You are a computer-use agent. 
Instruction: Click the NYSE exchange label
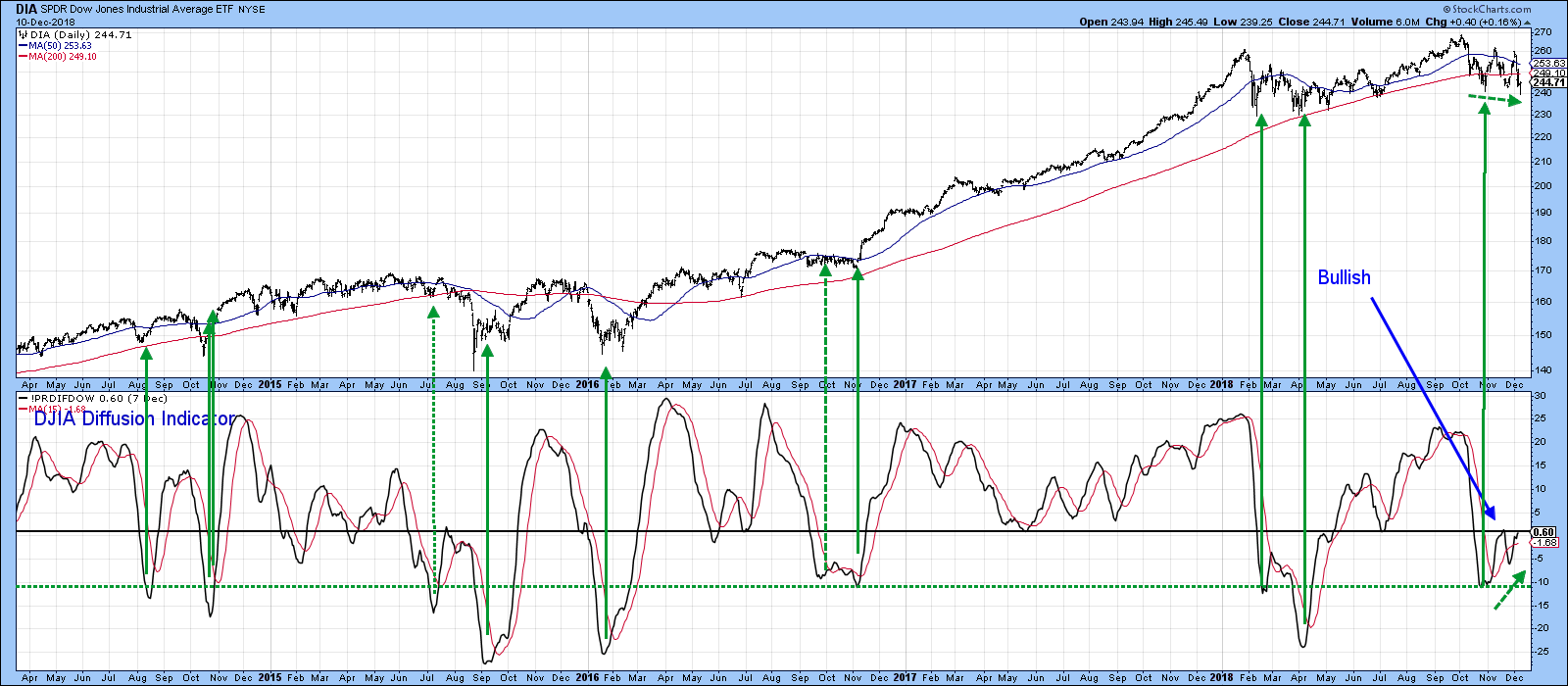pyautogui.click(x=252, y=10)
